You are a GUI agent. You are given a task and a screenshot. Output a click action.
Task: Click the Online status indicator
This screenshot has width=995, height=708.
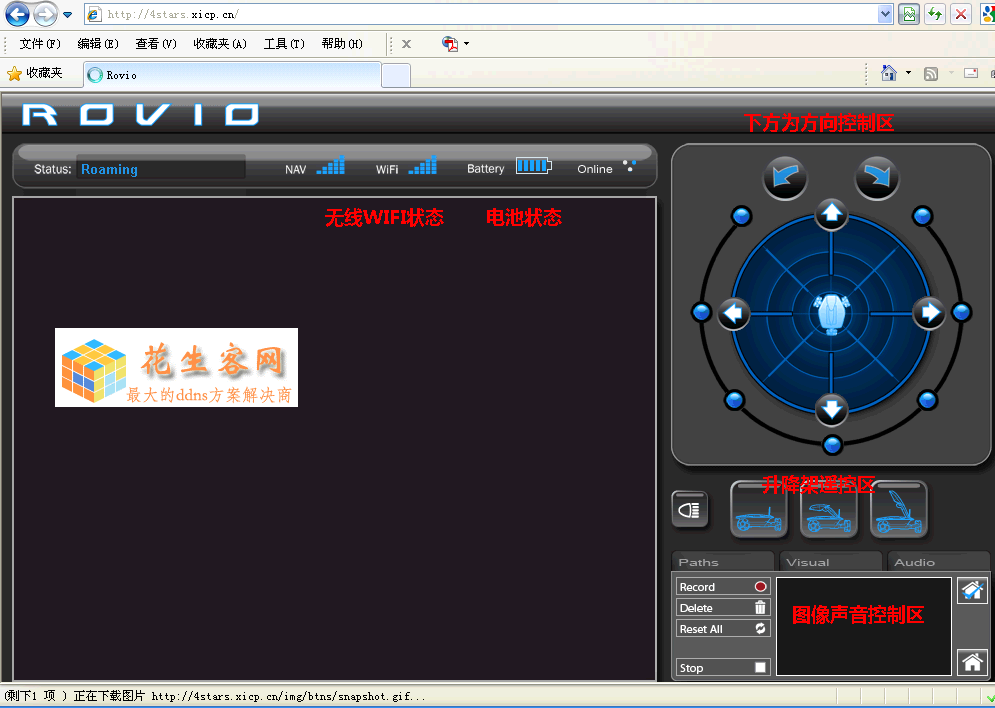tap(629, 166)
